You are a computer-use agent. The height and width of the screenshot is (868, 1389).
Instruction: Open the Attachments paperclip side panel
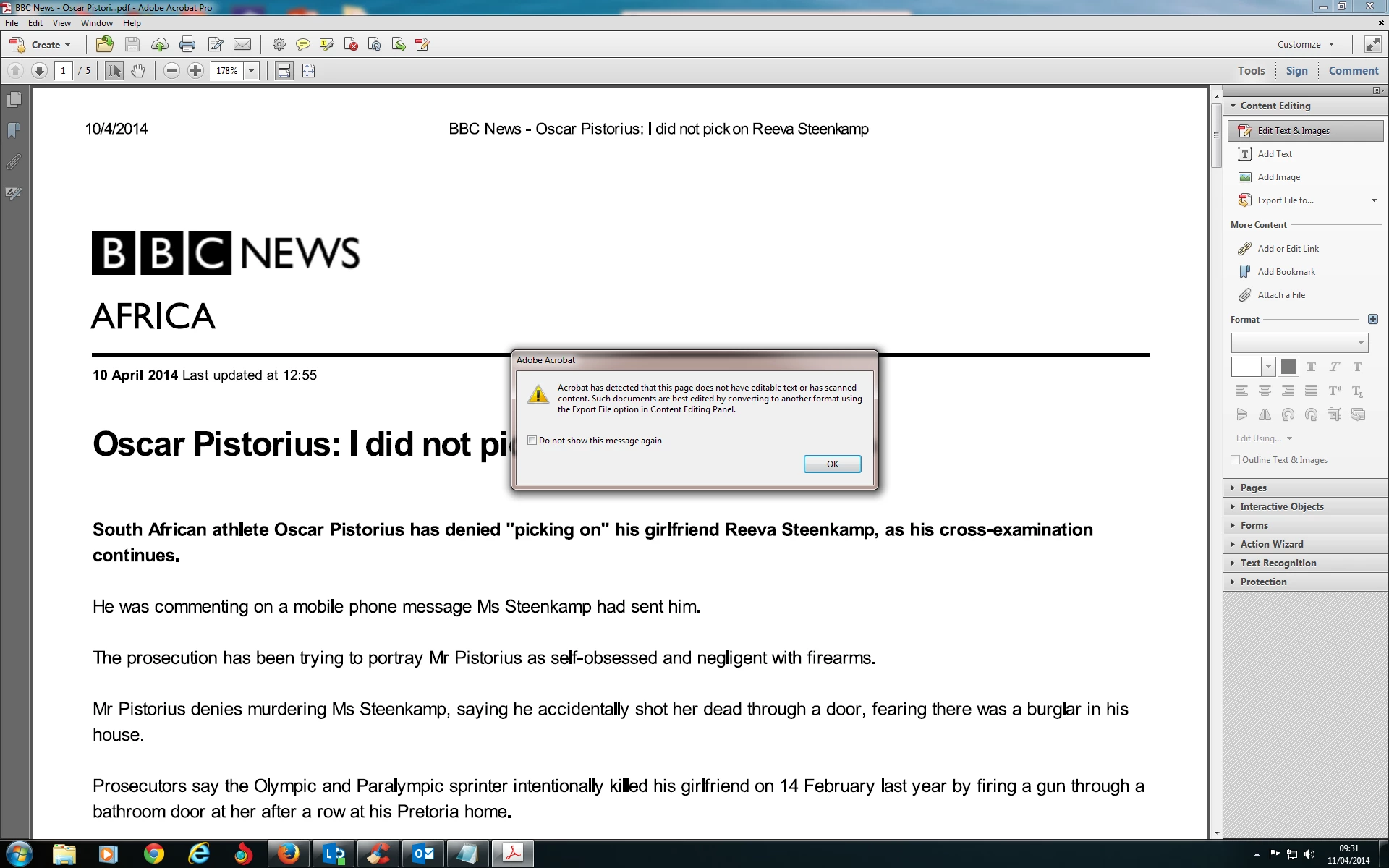pos(14,162)
